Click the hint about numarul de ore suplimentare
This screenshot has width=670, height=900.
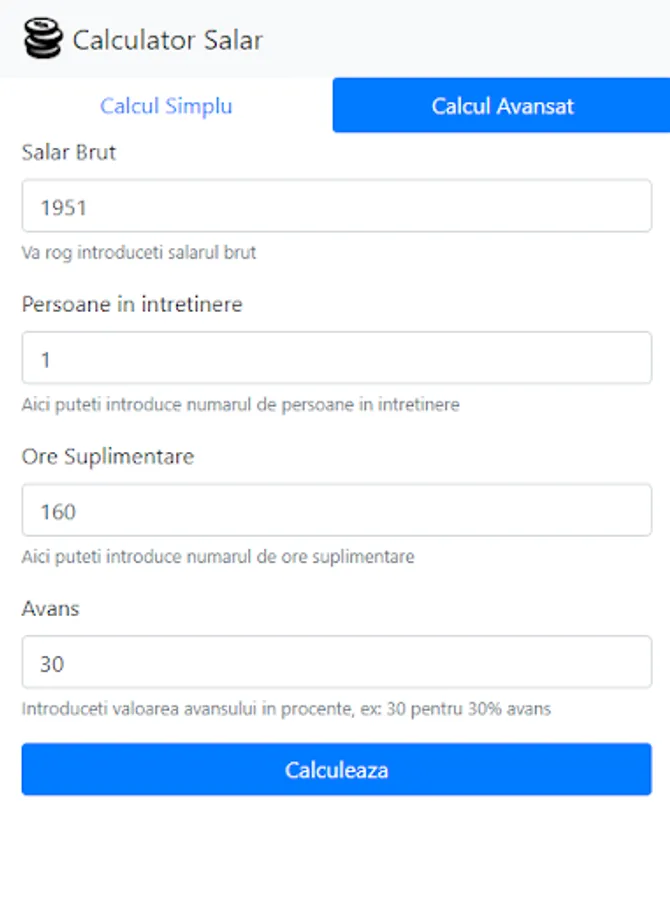click(217, 557)
